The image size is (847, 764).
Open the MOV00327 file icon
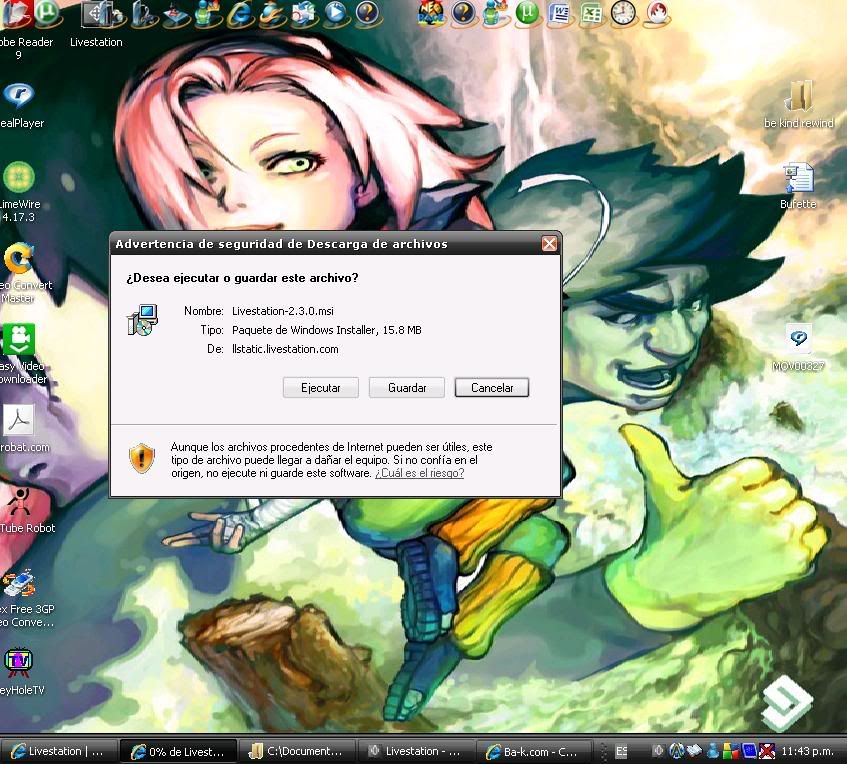(798, 347)
